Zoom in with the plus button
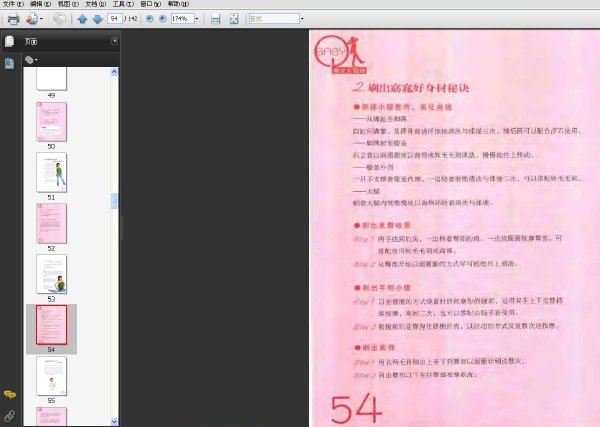The image size is (600, 427). tap(163, 18)
